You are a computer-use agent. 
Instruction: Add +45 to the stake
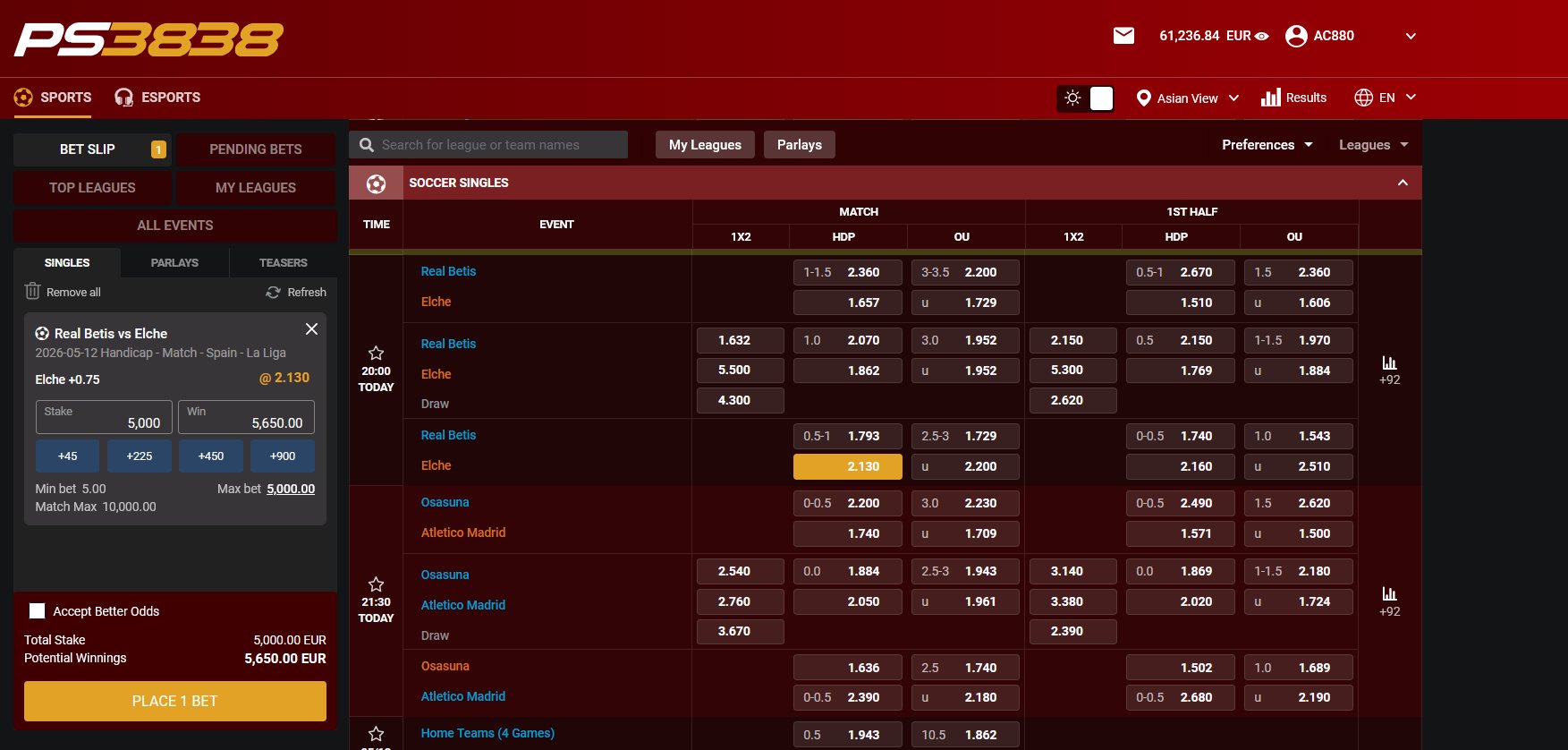pyautogui.click(x=68, y=456)
